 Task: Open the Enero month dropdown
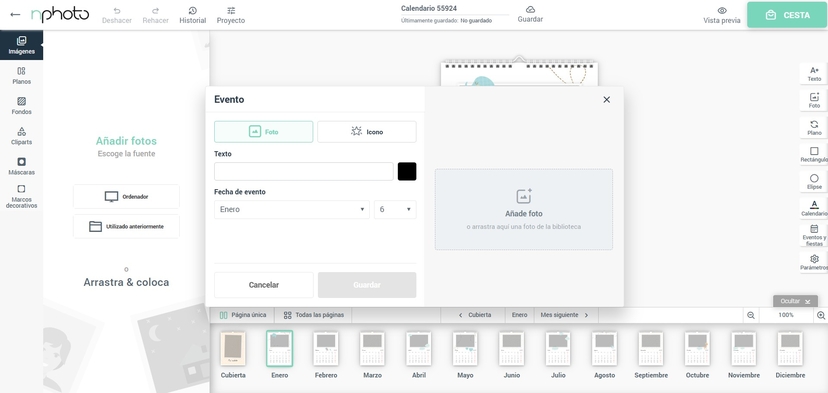pyautogui.click(x=291, y=209)
